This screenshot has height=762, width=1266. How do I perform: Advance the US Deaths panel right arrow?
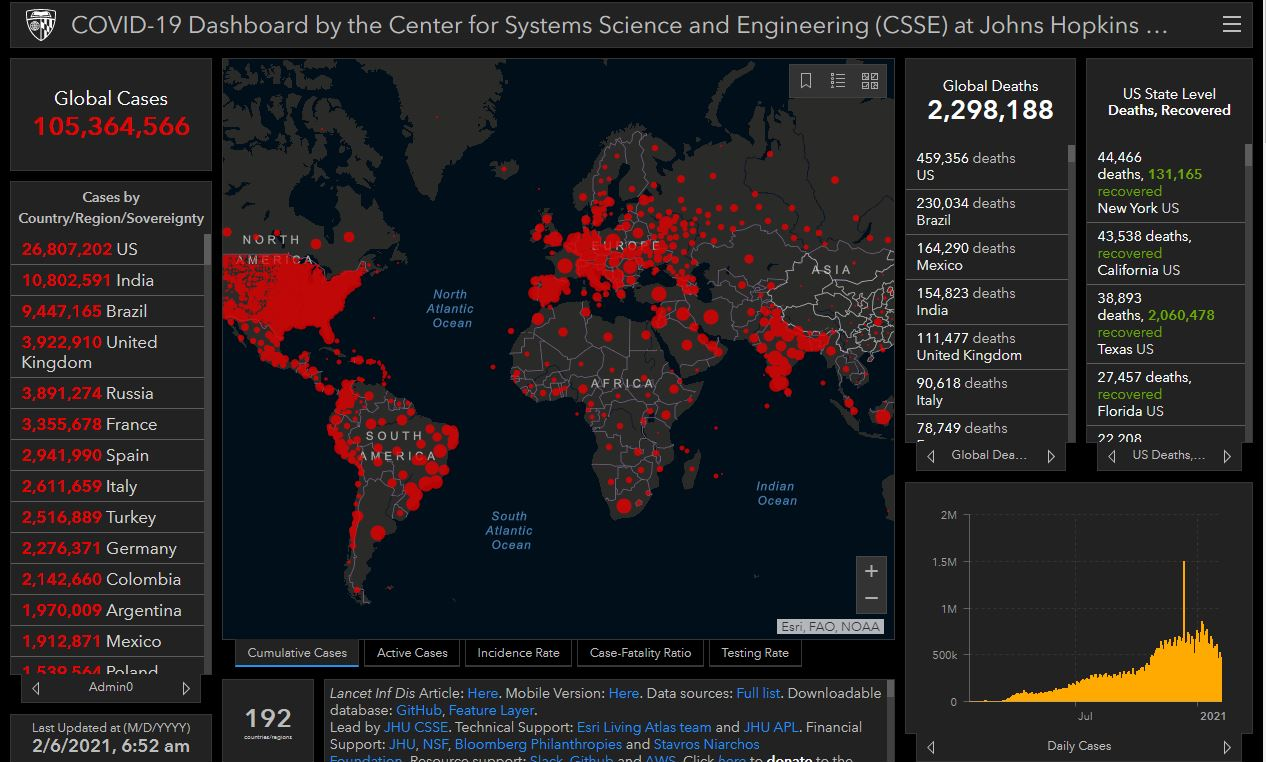click(1227, 456)
